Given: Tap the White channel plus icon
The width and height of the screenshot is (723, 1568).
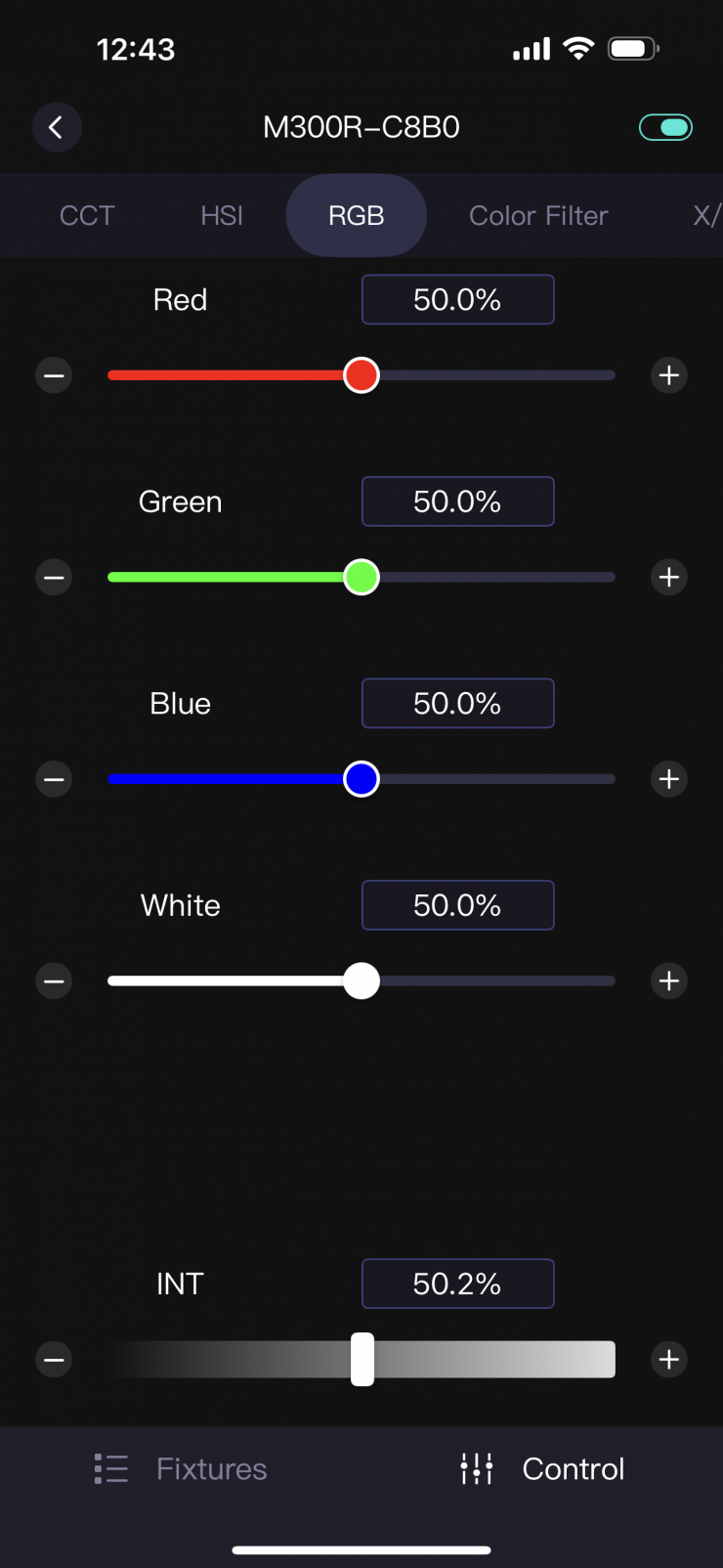Looking at the screenshot, I should pos(669,981).
